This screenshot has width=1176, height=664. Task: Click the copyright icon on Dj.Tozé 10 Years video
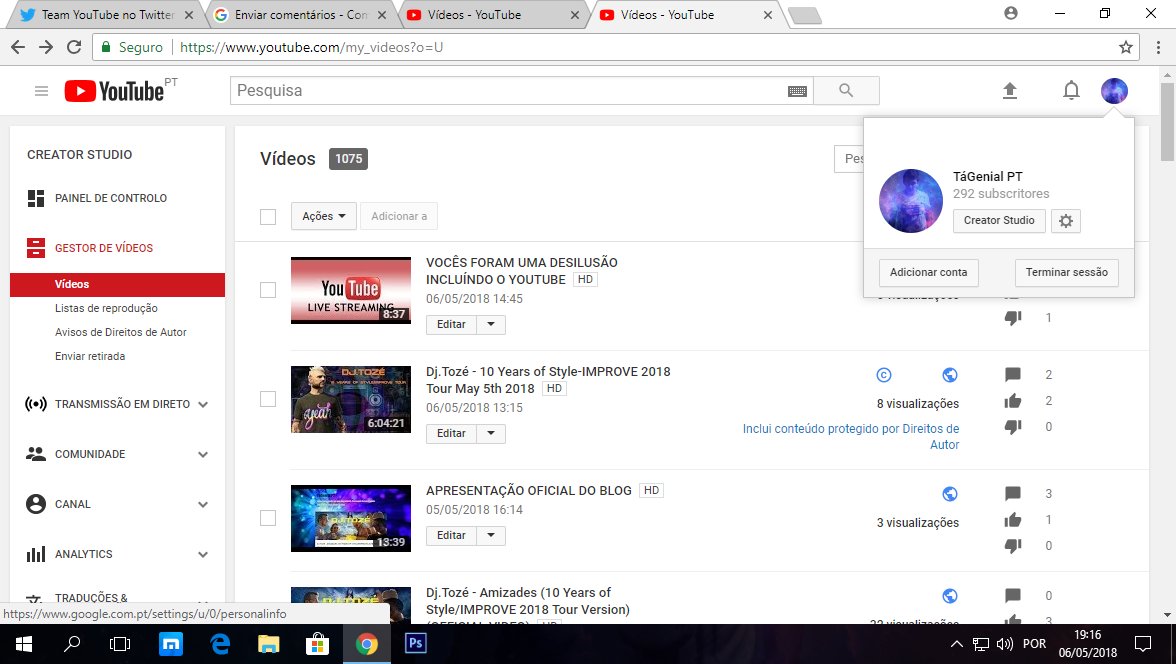(884, 375)
